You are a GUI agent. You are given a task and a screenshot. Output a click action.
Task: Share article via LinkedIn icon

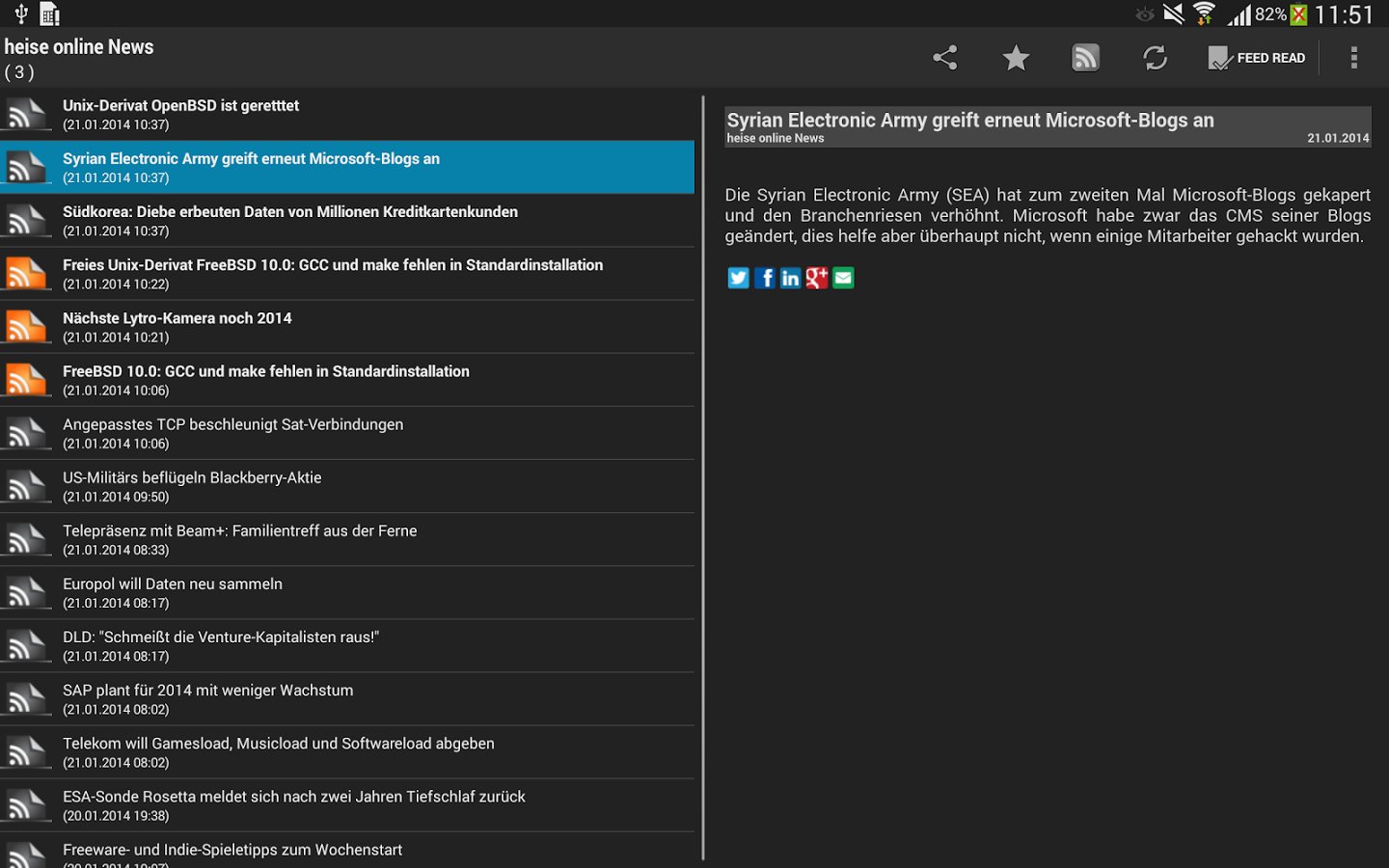click(791, 278)
